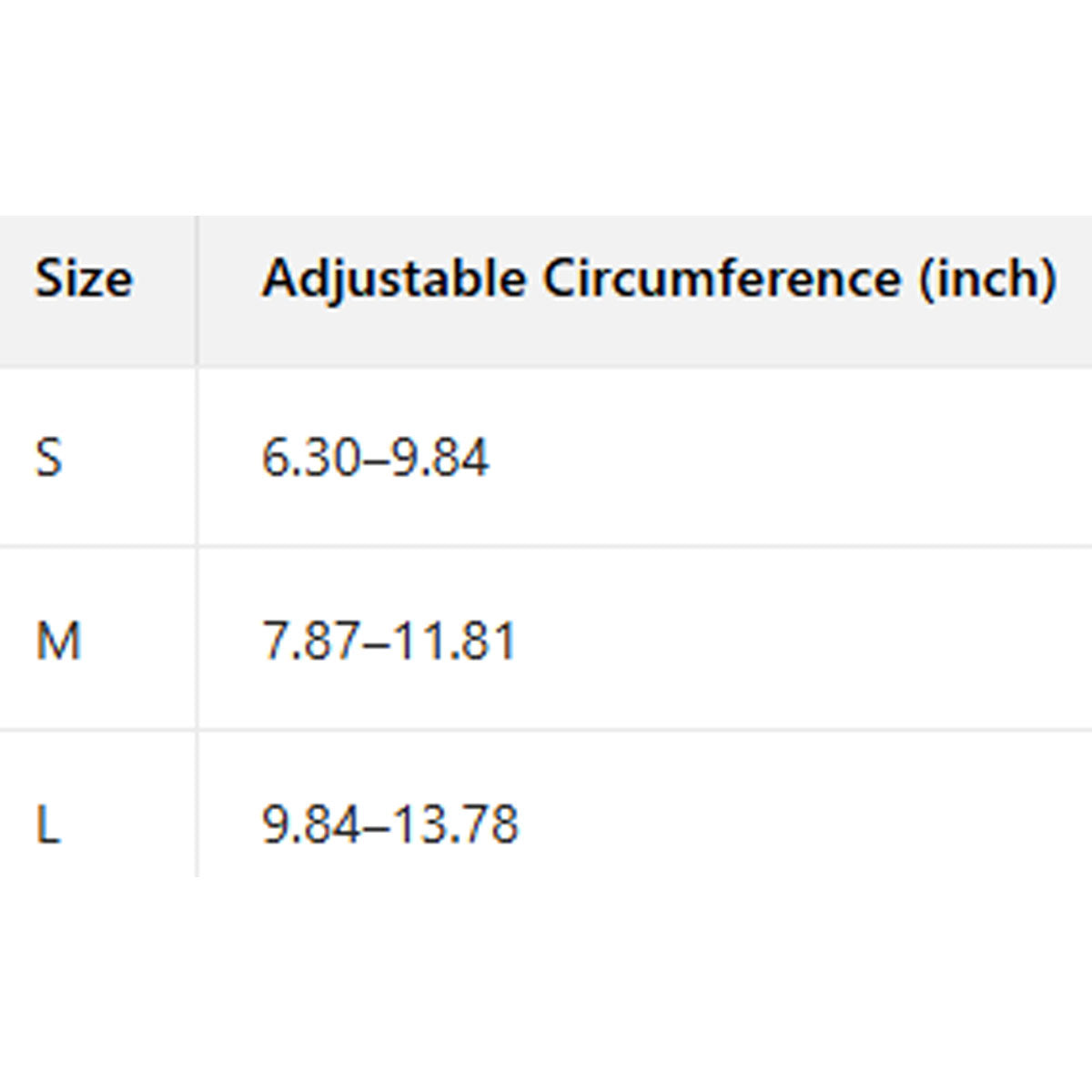1092x1092 pixels.
Task: Click the 6.30 minimum for size S
Action: (311, 457)
